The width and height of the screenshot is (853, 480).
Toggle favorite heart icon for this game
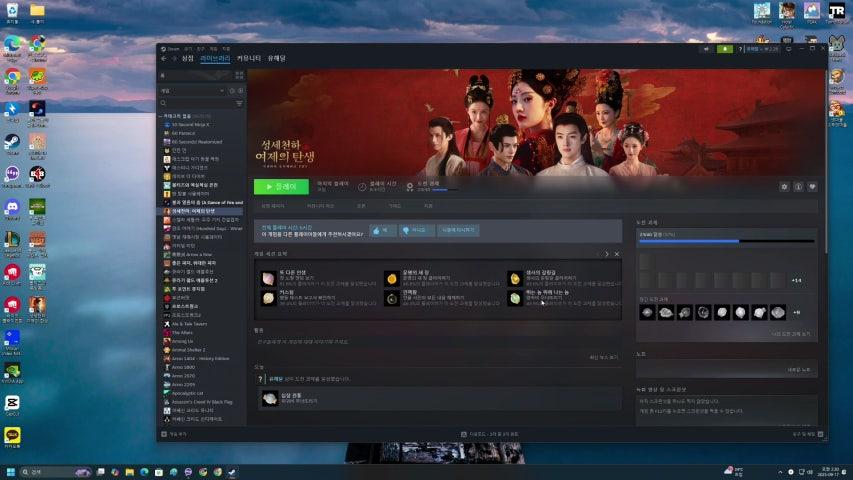pos(812,187)
